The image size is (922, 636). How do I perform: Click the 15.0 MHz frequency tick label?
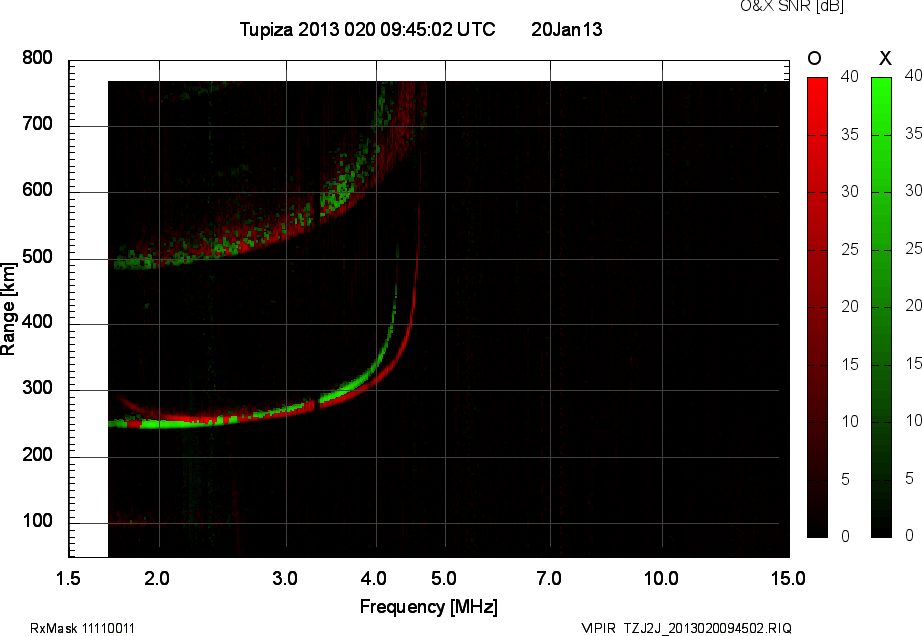pyautogui.click(x=789, y=578)
